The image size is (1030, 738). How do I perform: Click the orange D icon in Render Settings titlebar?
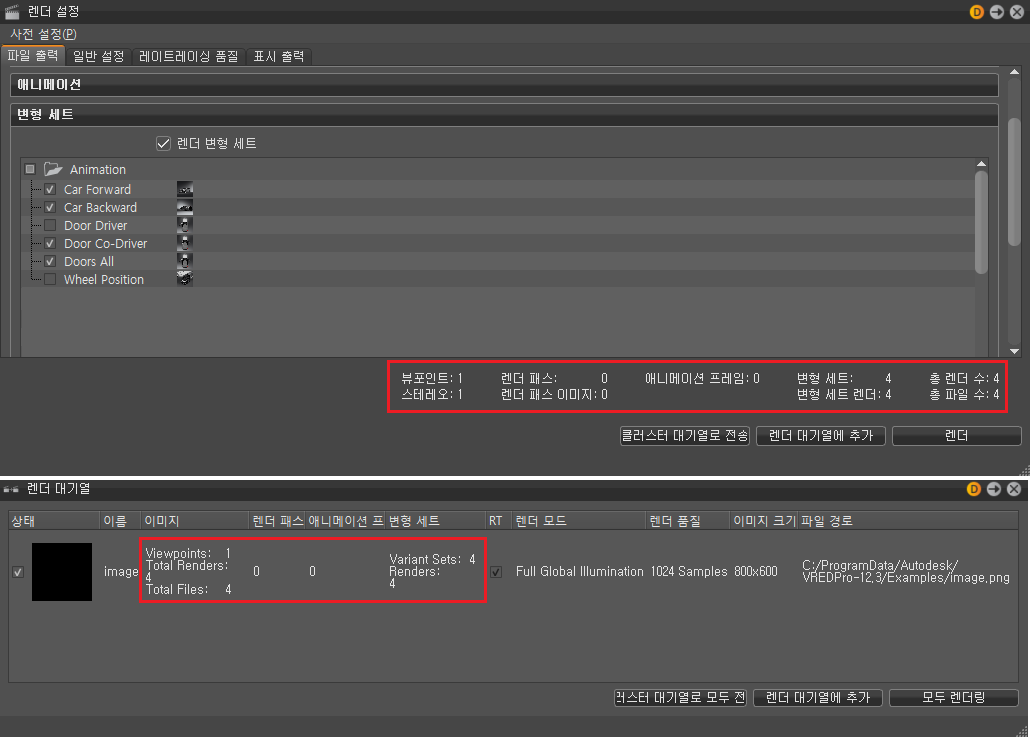tap(976, 12)
